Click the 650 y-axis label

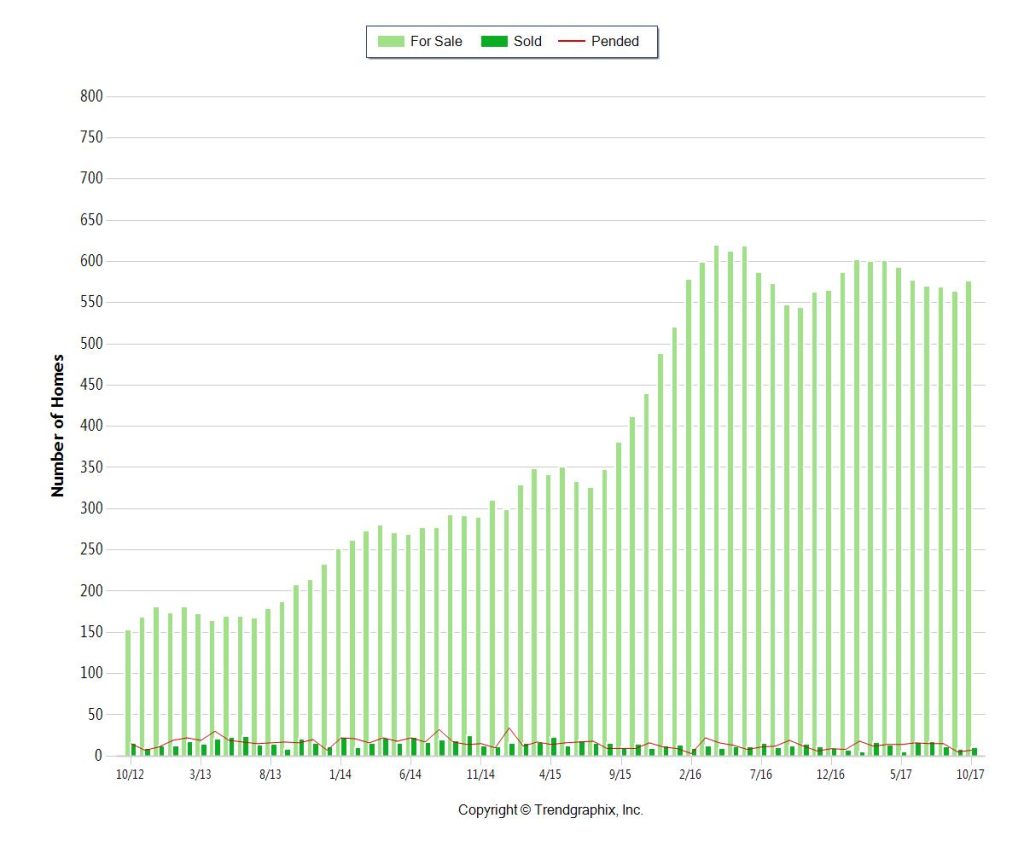pyautogui.click(x=91, y=219)
